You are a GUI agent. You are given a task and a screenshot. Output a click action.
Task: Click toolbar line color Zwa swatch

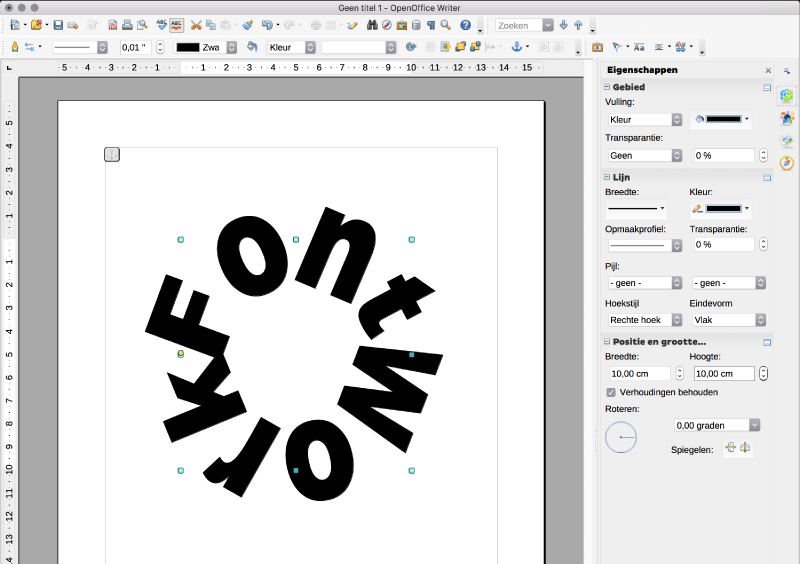click(188, 47)
